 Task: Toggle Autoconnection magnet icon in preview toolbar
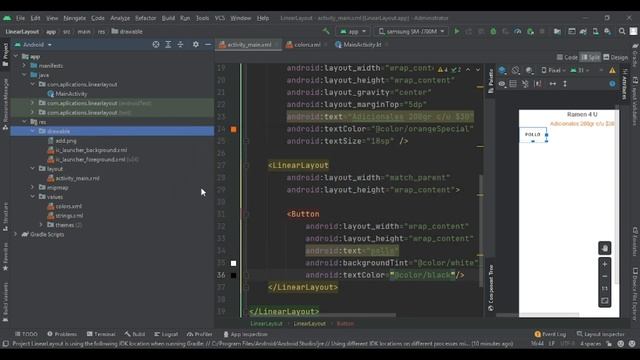(x=525, y=84)
